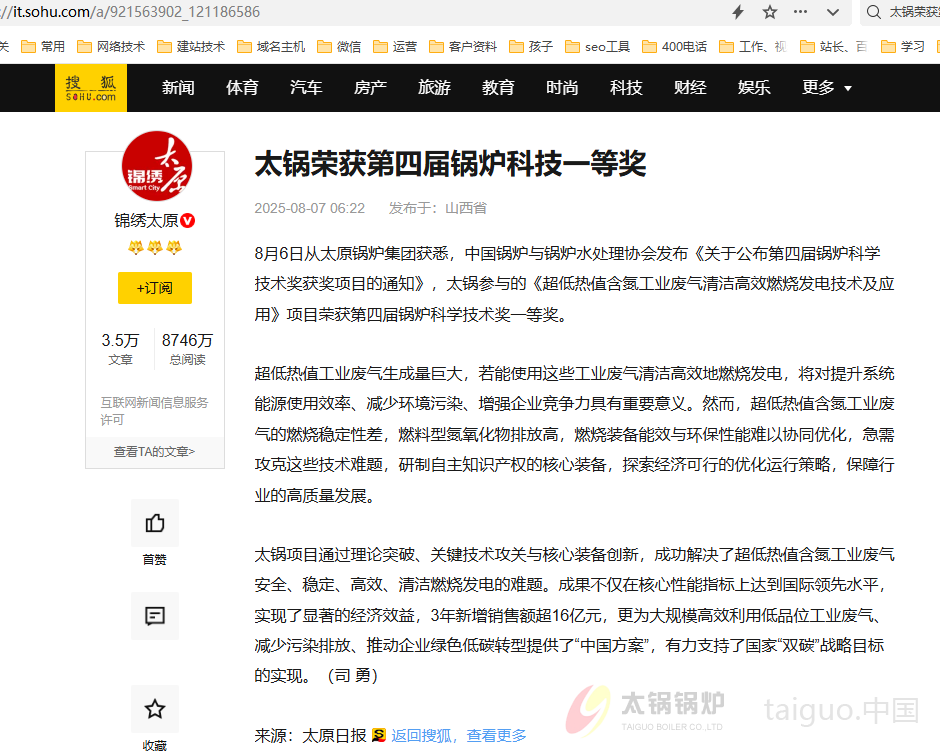The height and width of the screenshot is (756, 940).
Task: Click the 首赞 thumbs-up icon
Action: tap(154, 522)
